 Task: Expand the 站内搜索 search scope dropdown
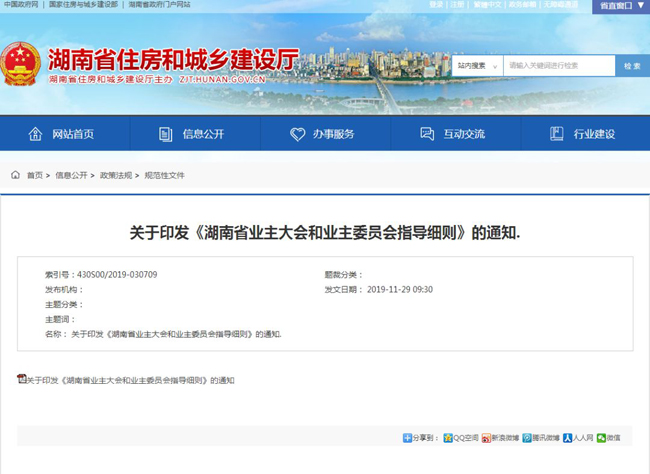(x=476, y=66)
